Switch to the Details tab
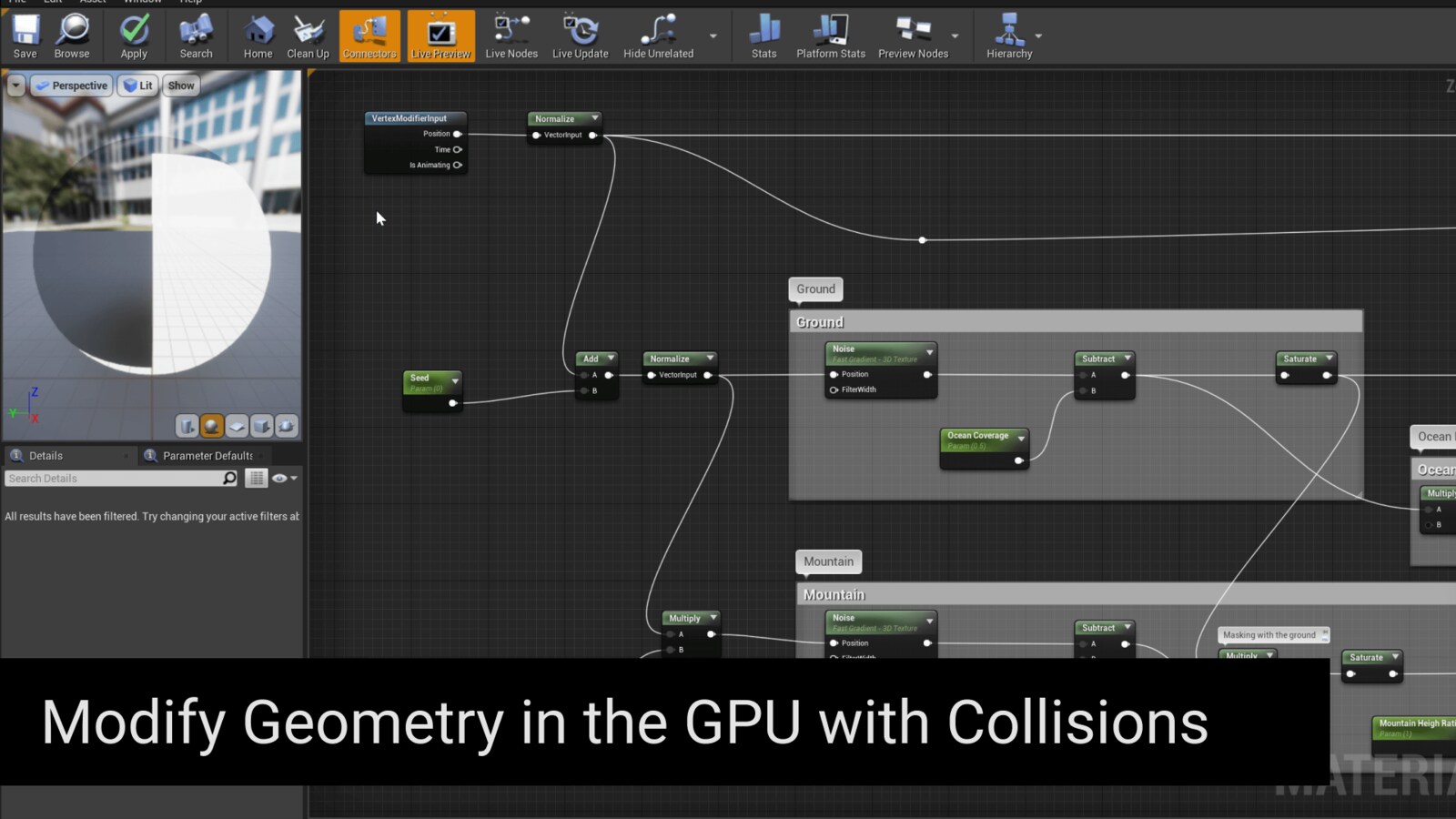This screenshot has width=1456, height=819. click(x=45, y=456)
